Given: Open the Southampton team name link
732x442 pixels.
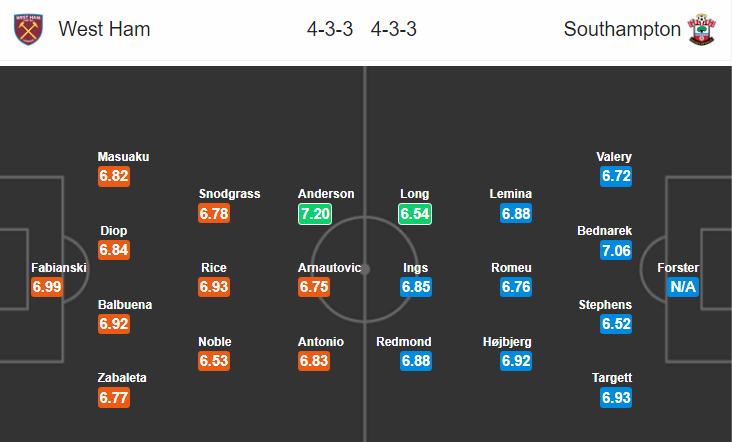Looking at the screenshot, I should (x=622, y=29).
